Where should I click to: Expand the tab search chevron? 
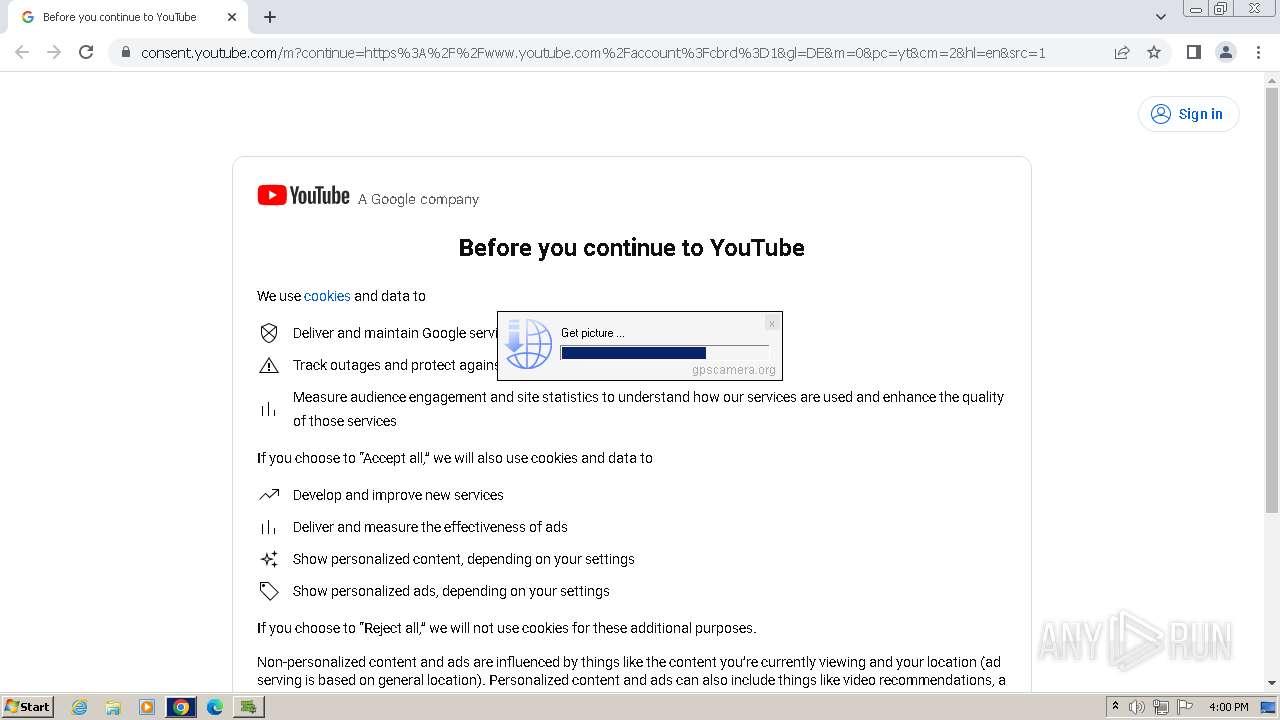1160,17
